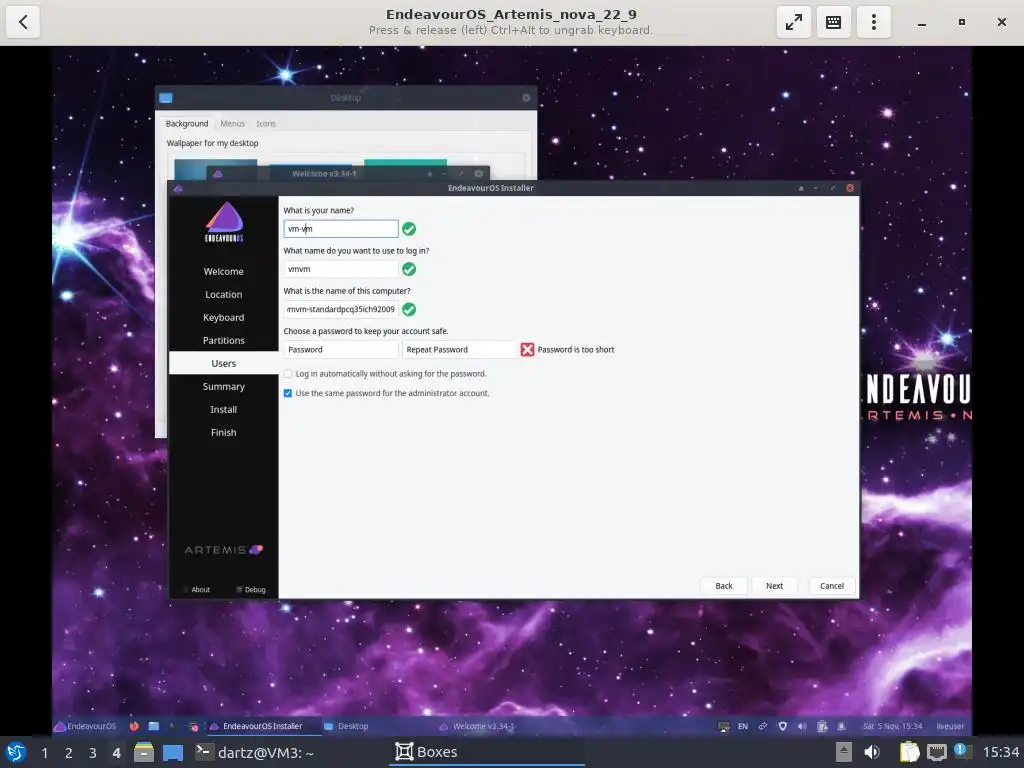1024x768 pixels.
Task: Click the clipboard icon in the guest tray
Action: click(822, 726)
